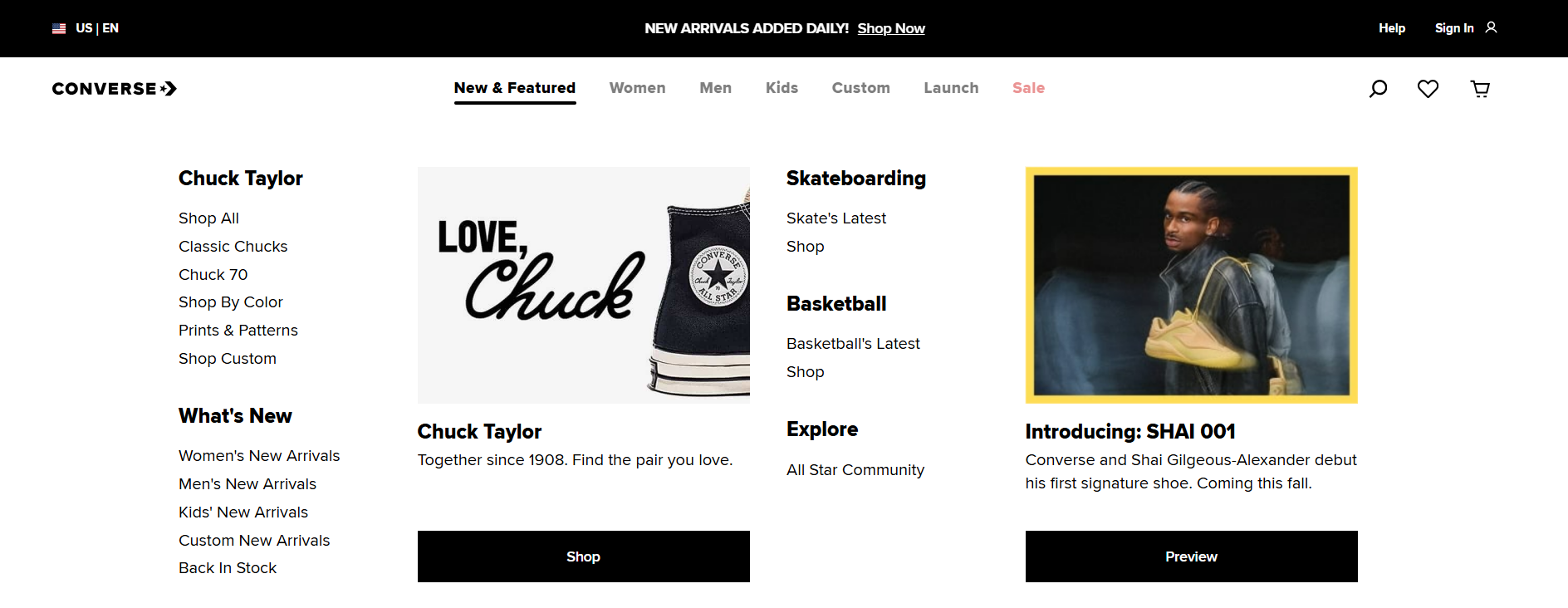The height and width of the screenshot is (608, 1568).
Task: Open the All Star Community link
Action: (x=855, y=470)
